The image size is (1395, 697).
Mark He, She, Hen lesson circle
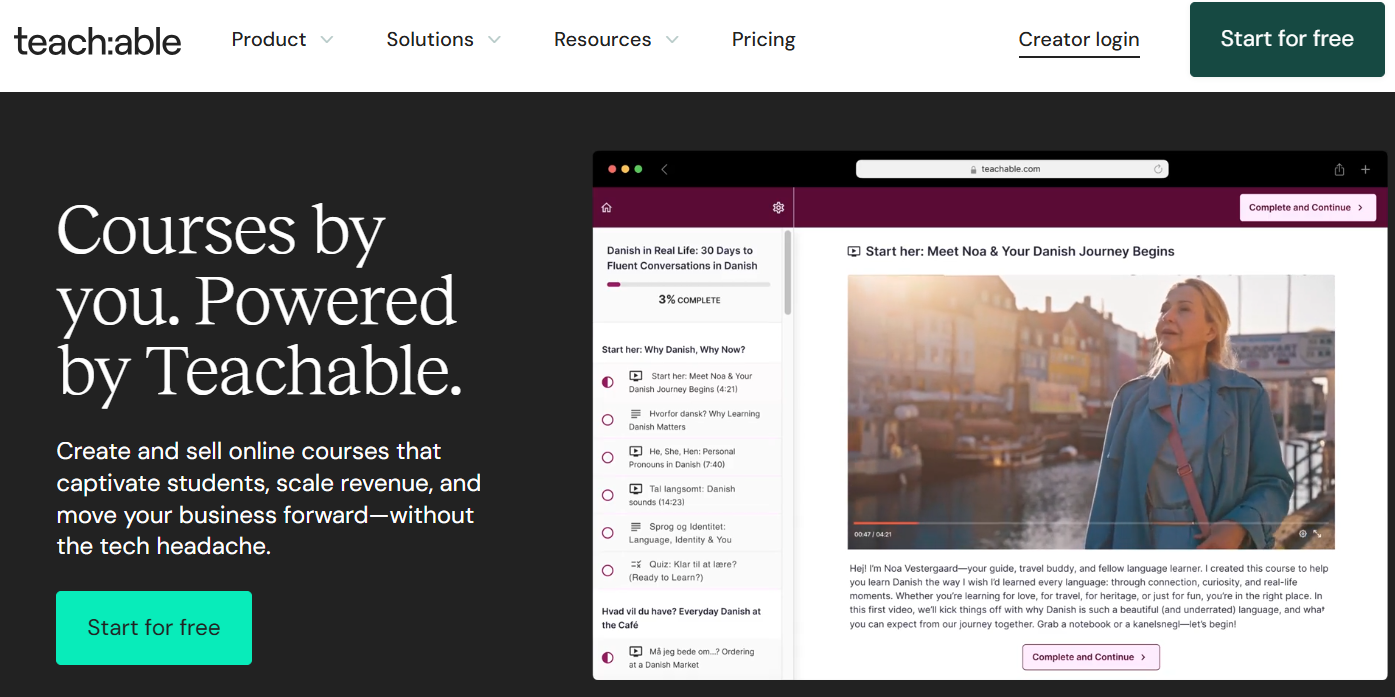(x=608, y=458)
